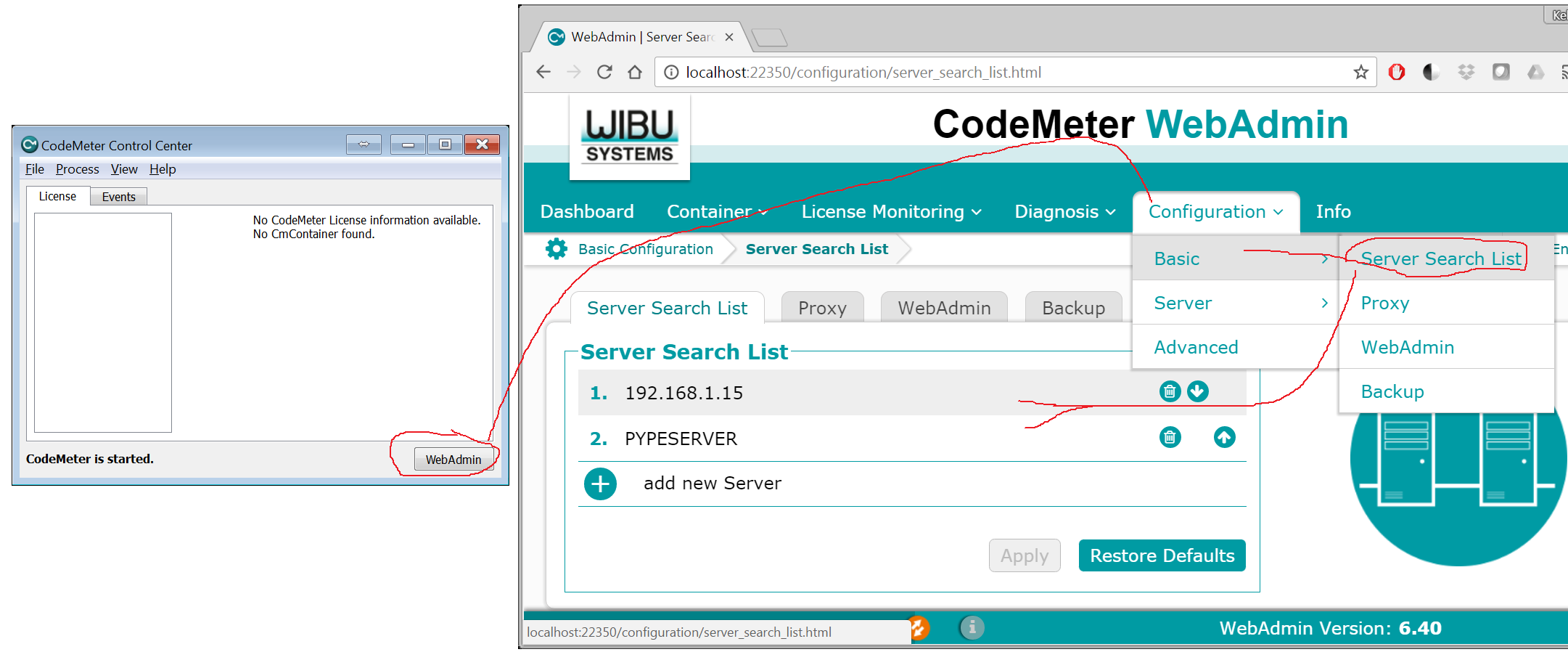The image size is (1568, 652).
Task: Bookmark this page with the star icon
Action: coord(1360,72)
